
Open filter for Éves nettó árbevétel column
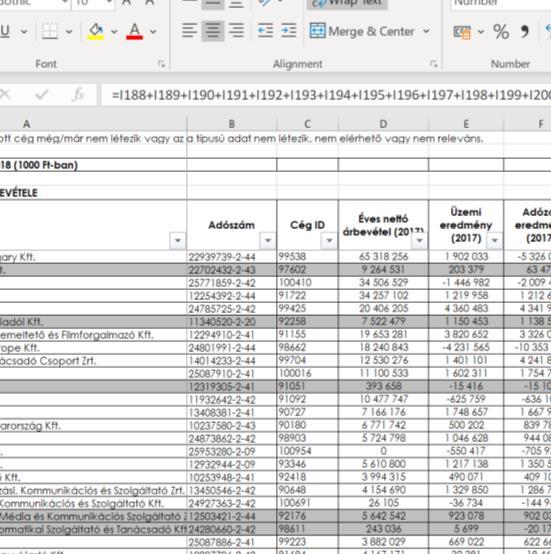419,241
